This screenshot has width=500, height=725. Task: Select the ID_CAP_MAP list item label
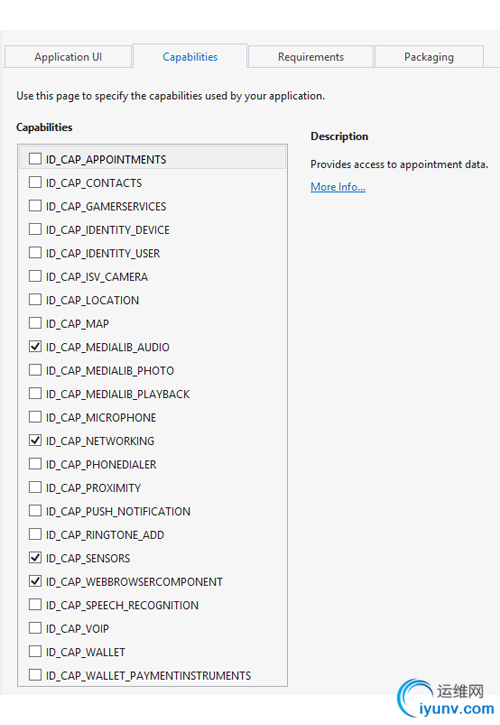pos(77,324)
